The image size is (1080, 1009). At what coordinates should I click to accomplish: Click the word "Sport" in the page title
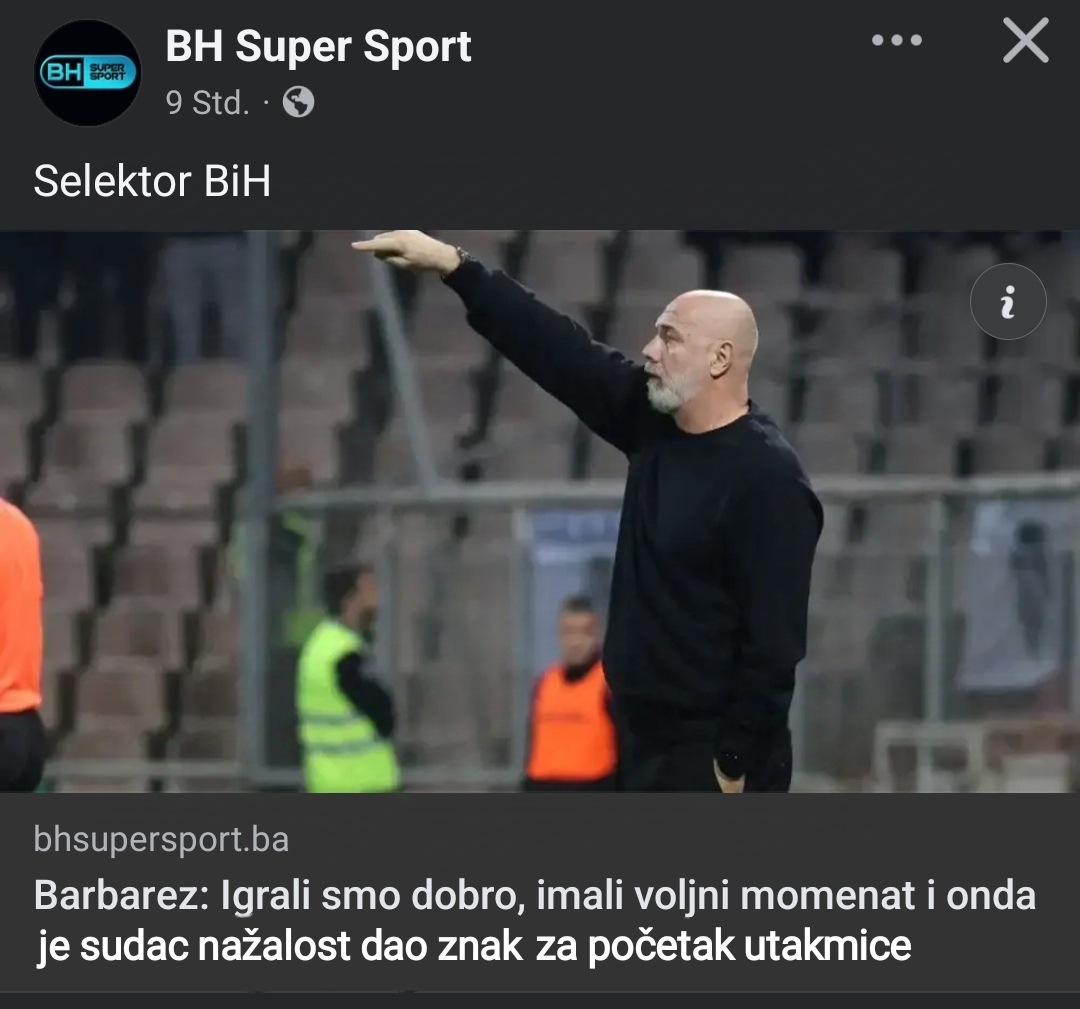[417, 48]
